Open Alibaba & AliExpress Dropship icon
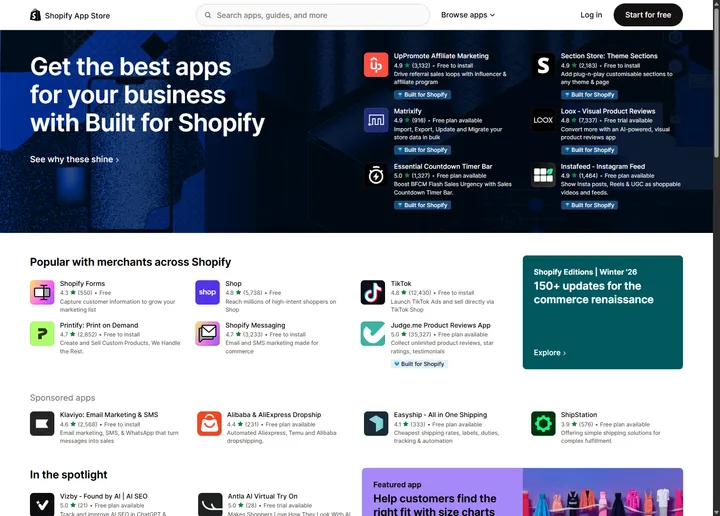Viewport: 720px width, 516px height. tap(209, 423)
